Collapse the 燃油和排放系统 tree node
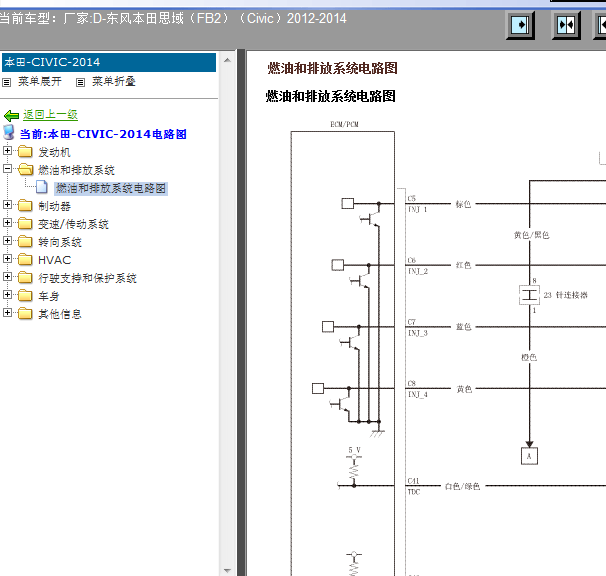 coord(7,169)
